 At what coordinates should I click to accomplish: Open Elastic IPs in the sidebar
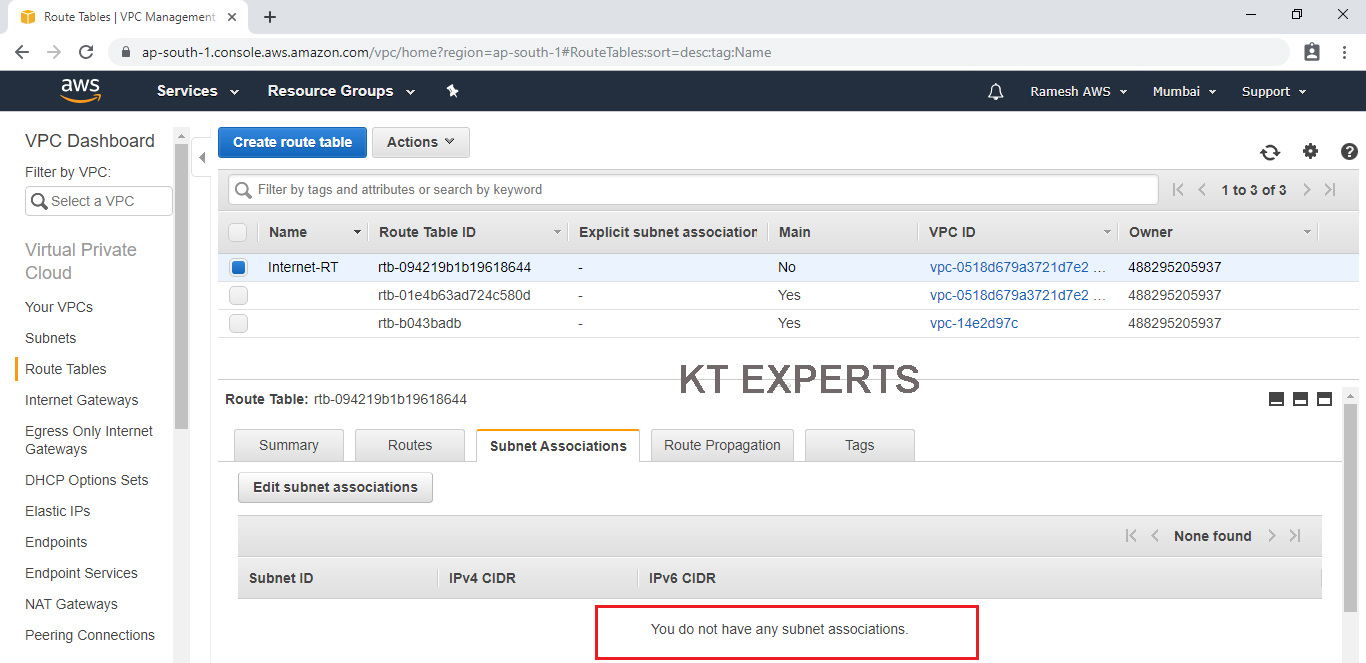pyautogui.click(x=58, y=511)
